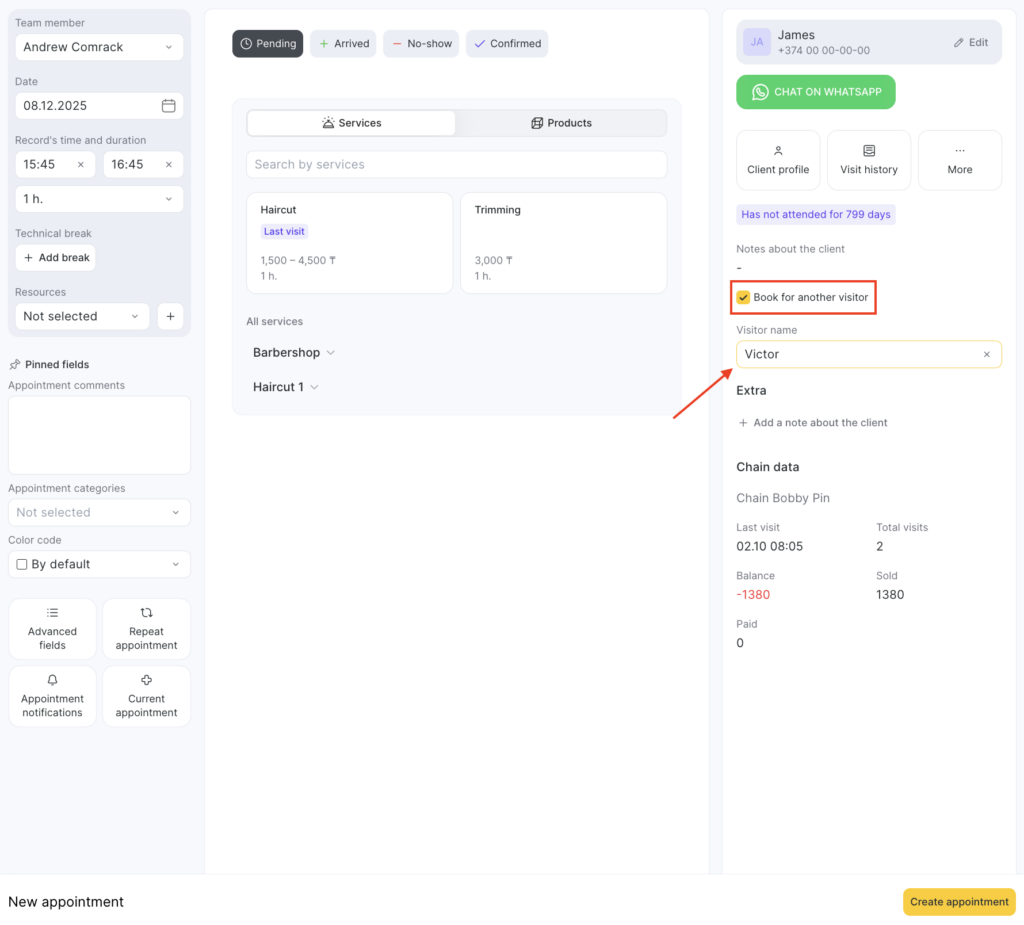Set appointment status to Confirmed
Screen dimensions: 1024x925
[507, 44]
